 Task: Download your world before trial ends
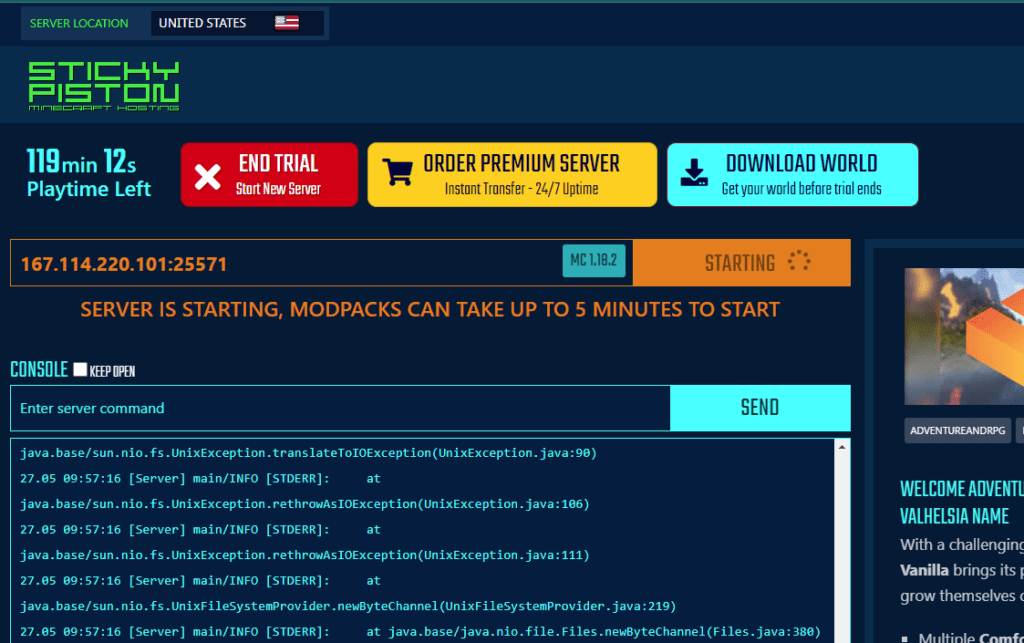[x=792, y=174]
